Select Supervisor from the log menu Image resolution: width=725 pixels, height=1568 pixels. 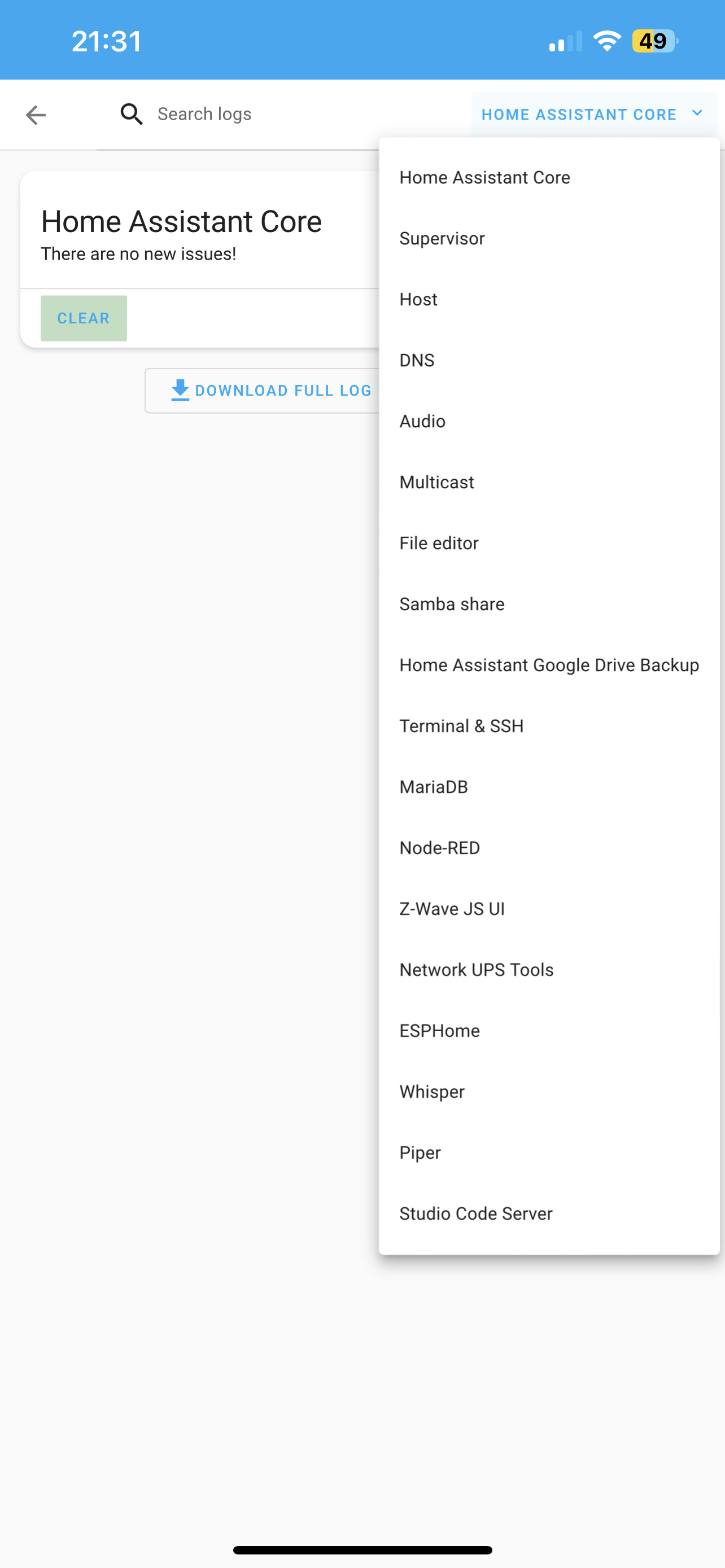(442, 238)
